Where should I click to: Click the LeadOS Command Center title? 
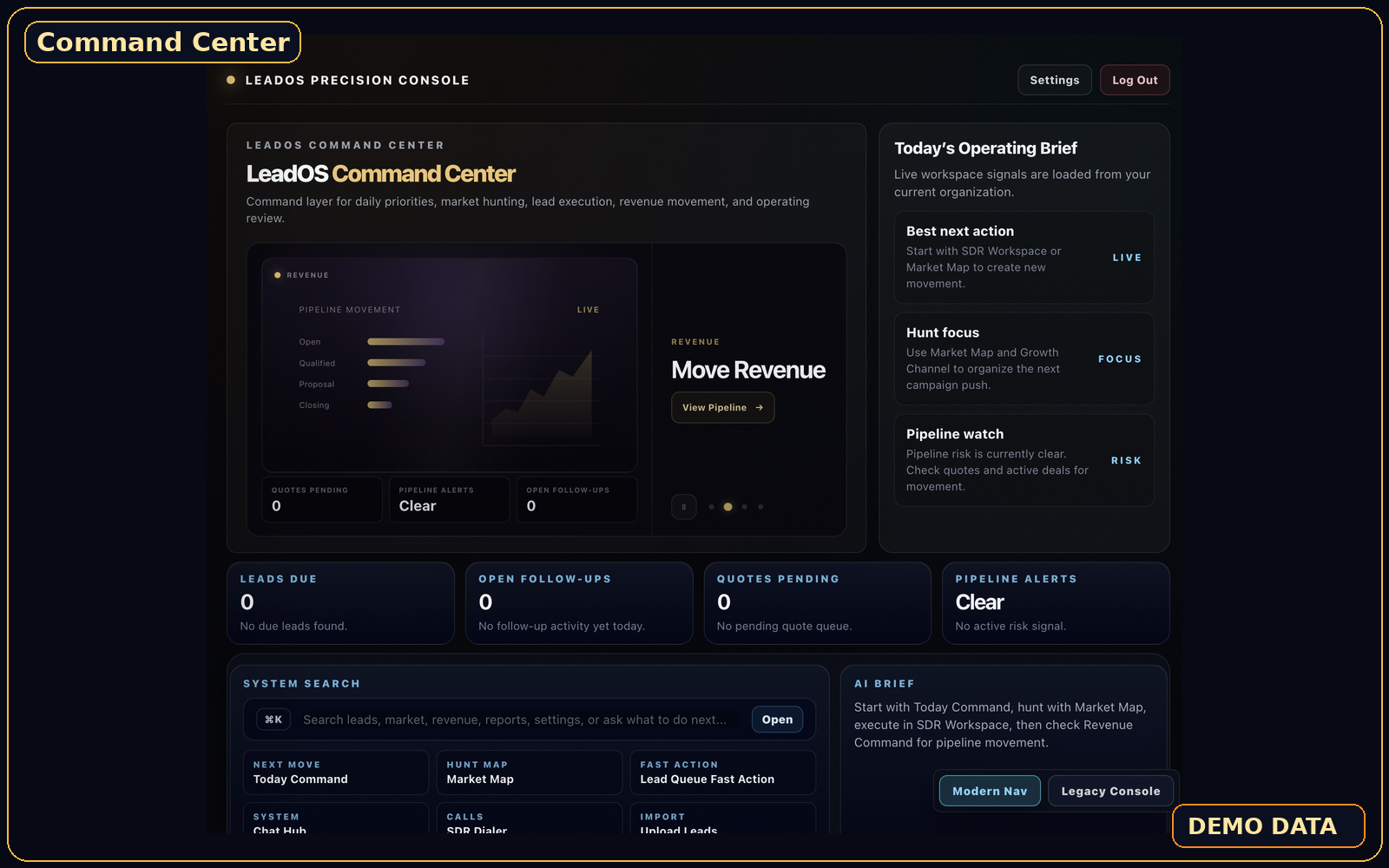[x=380, y=174]
